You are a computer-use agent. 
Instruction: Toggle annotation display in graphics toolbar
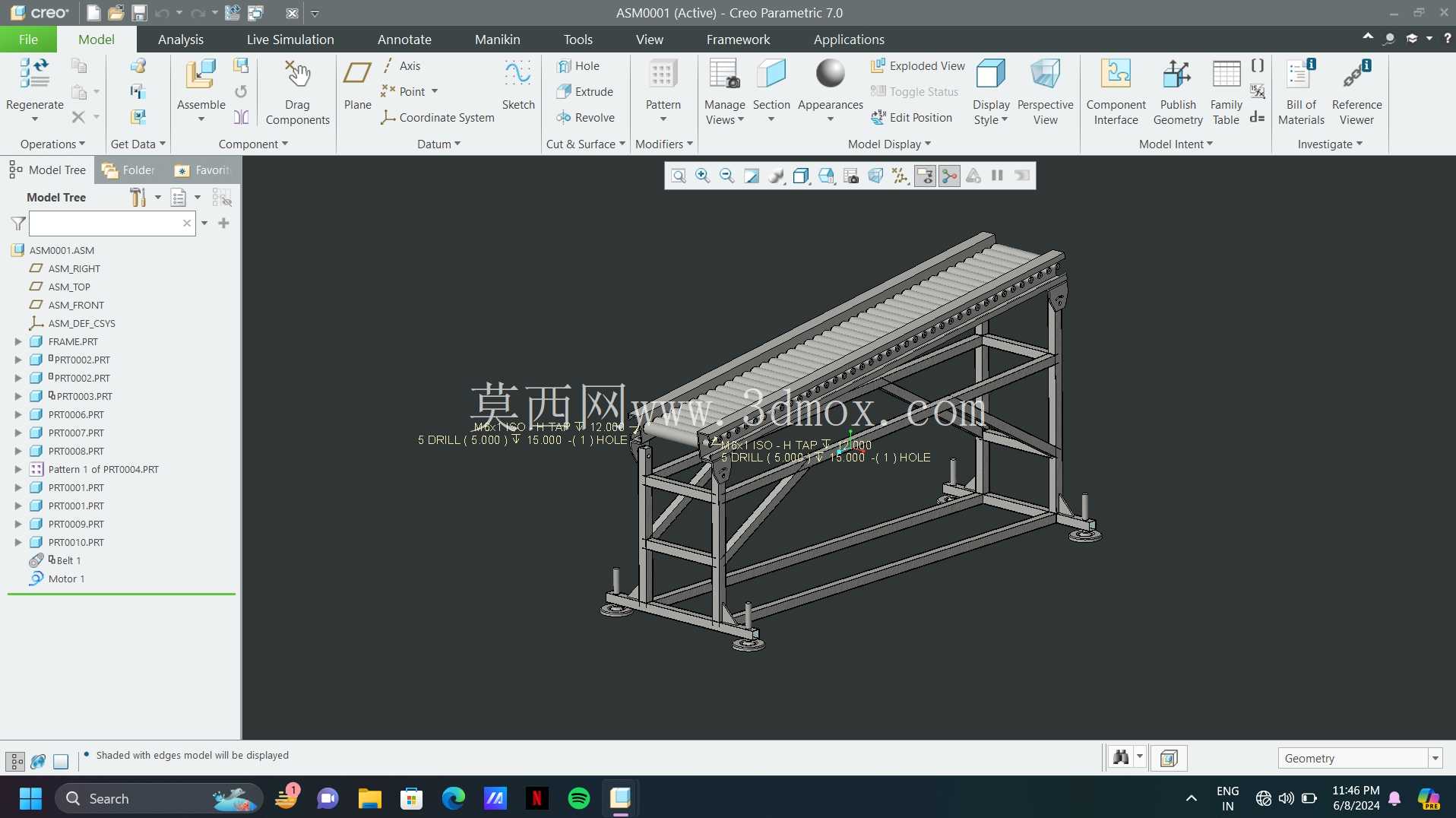[925, 176]
